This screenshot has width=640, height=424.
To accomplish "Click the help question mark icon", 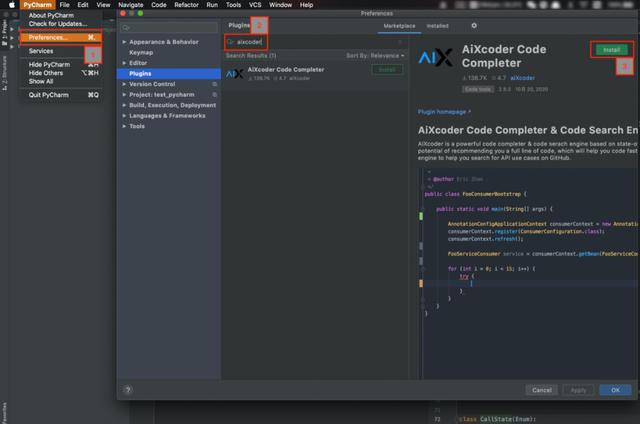I will point(128,390).
